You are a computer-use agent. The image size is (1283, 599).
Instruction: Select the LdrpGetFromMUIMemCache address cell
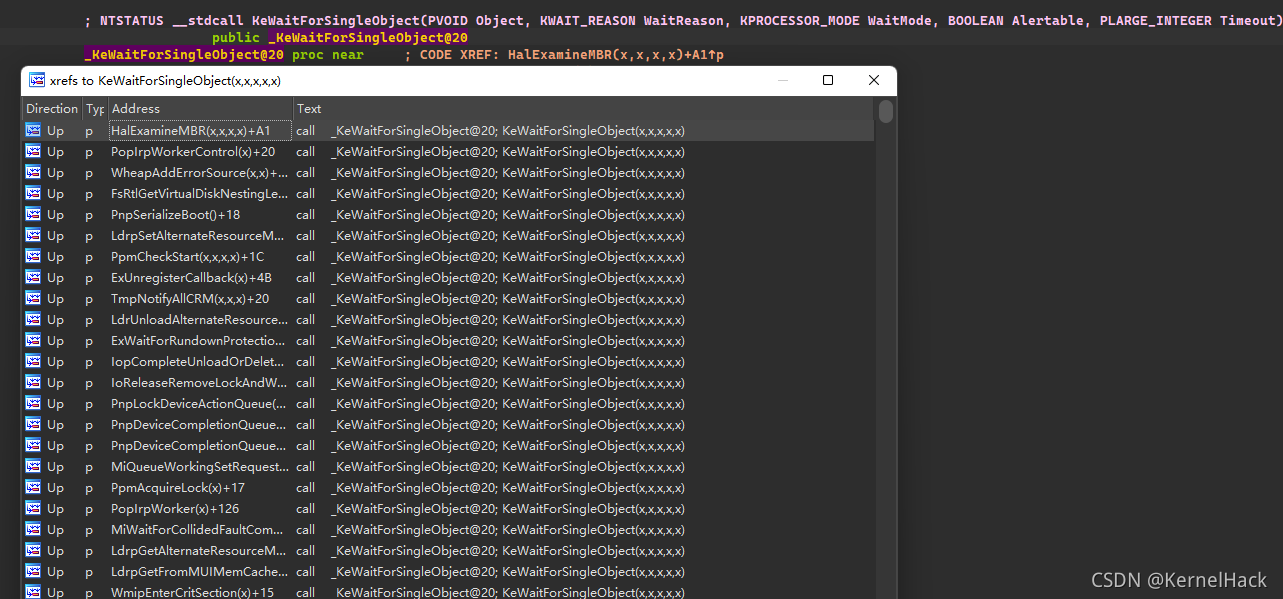click(199, 571)
